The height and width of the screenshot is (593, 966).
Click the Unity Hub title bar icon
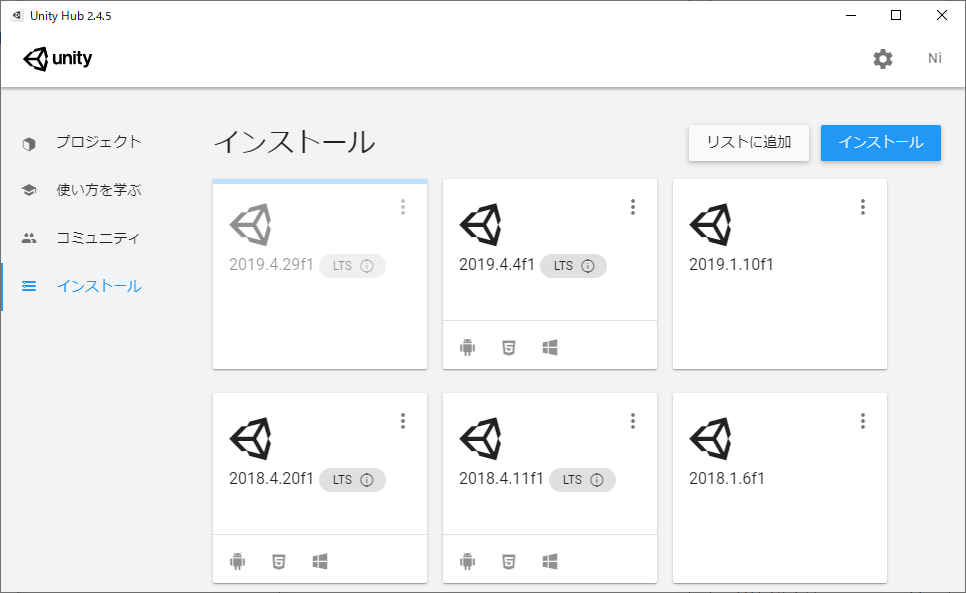(17, 15)
